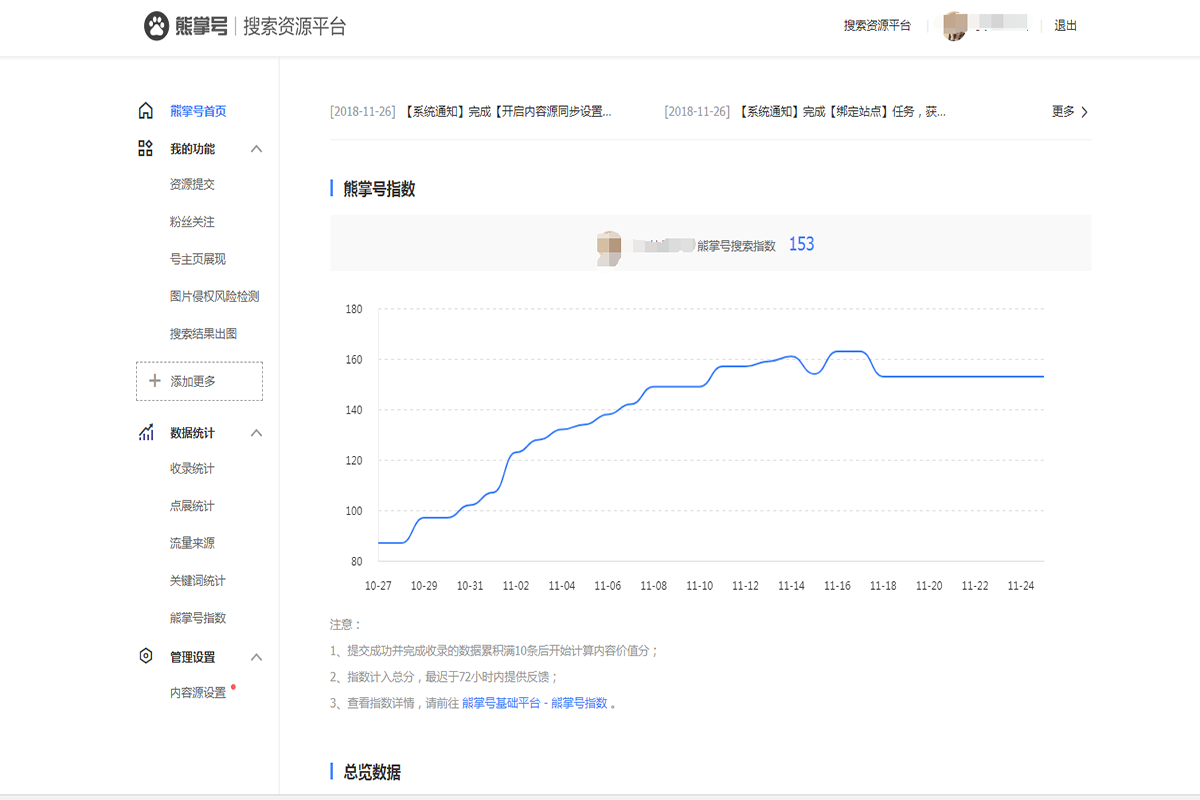
Task: Click the hexagon icon beside 管理设置
Action: [146, 656]
